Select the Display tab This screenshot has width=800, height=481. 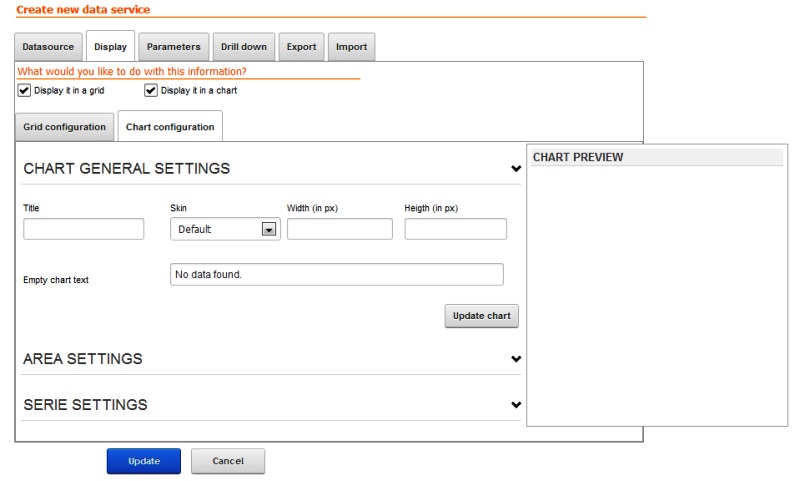pos(110,46)
